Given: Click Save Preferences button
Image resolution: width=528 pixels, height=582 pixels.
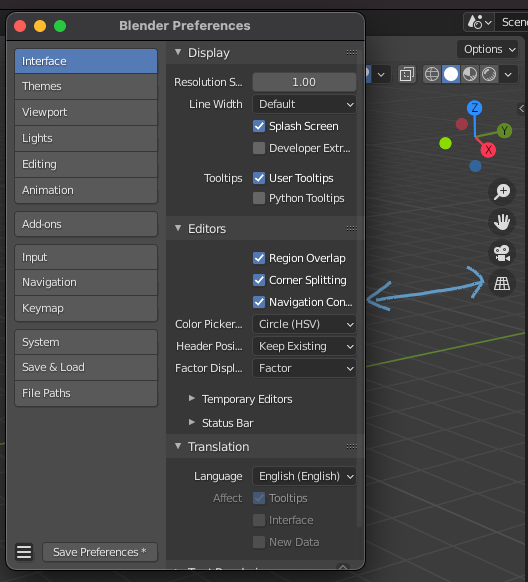Looking at the screenshot, I should (100, 552).
